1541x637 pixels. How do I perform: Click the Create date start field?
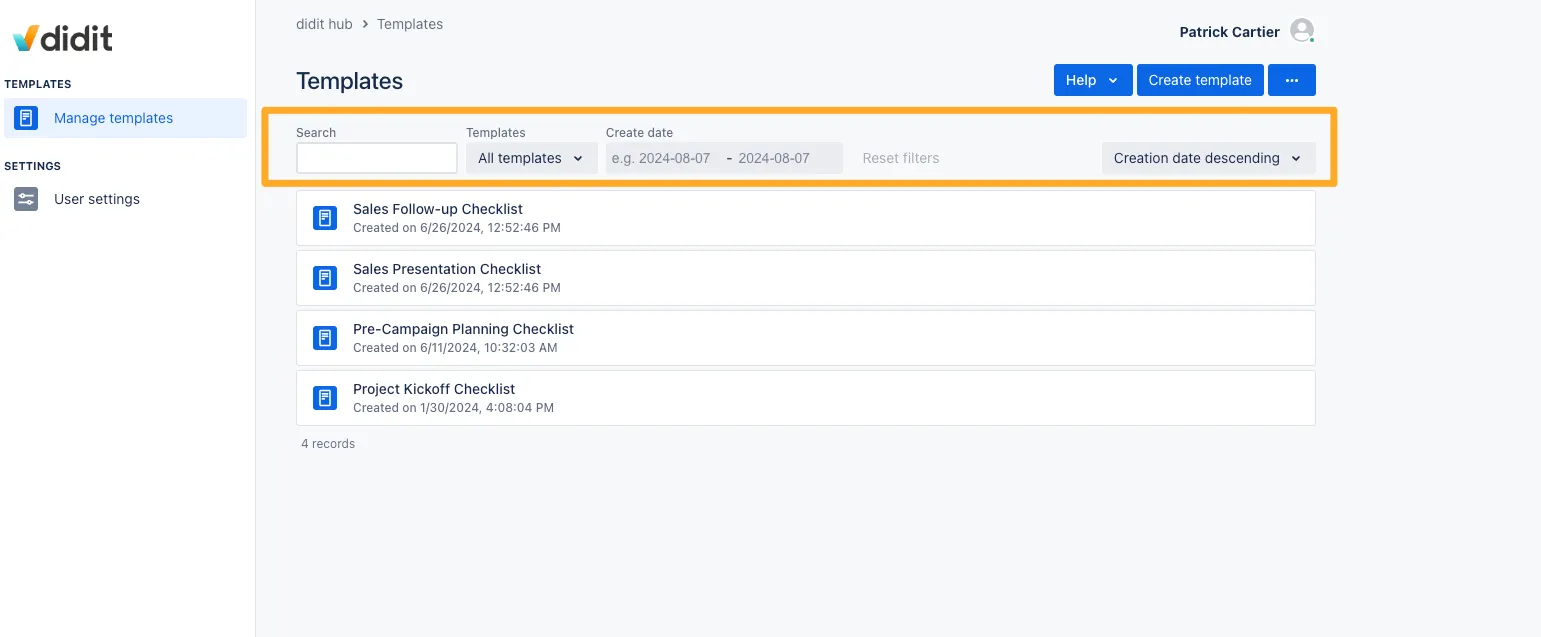pos(661,158)
